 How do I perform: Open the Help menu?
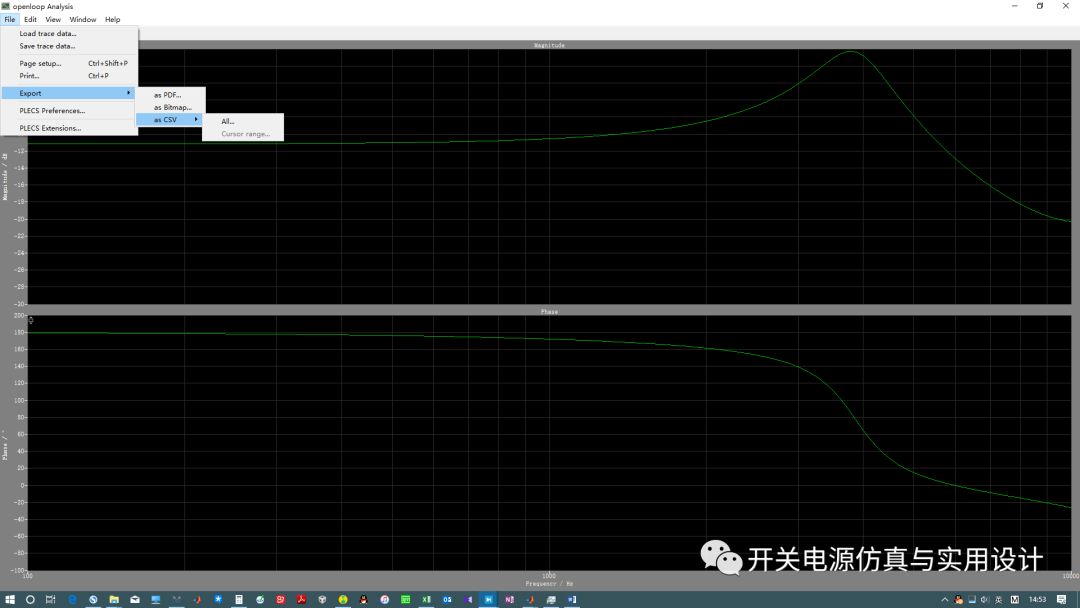point(112,19)
